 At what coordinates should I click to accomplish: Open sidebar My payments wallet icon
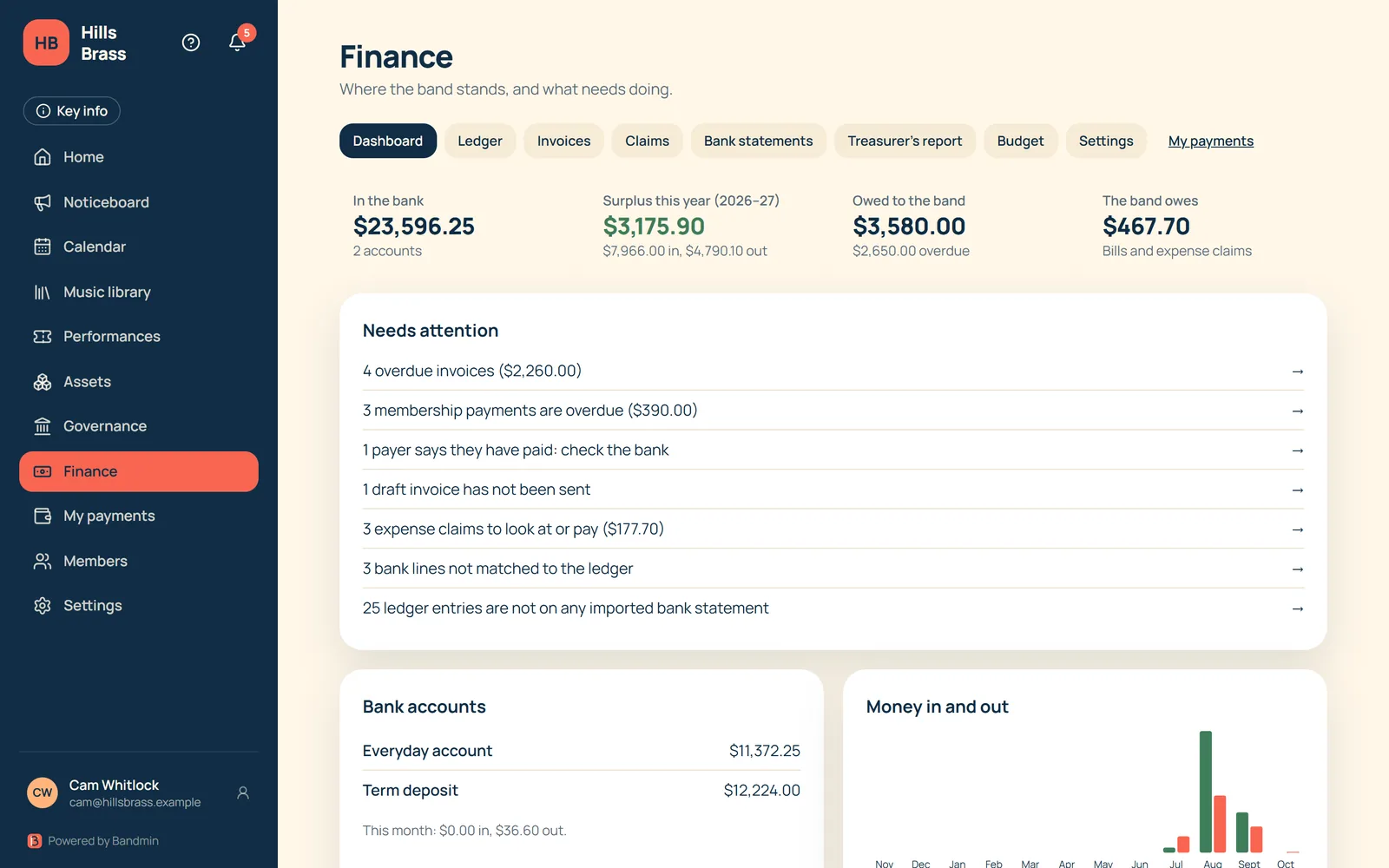click(43, 516)
